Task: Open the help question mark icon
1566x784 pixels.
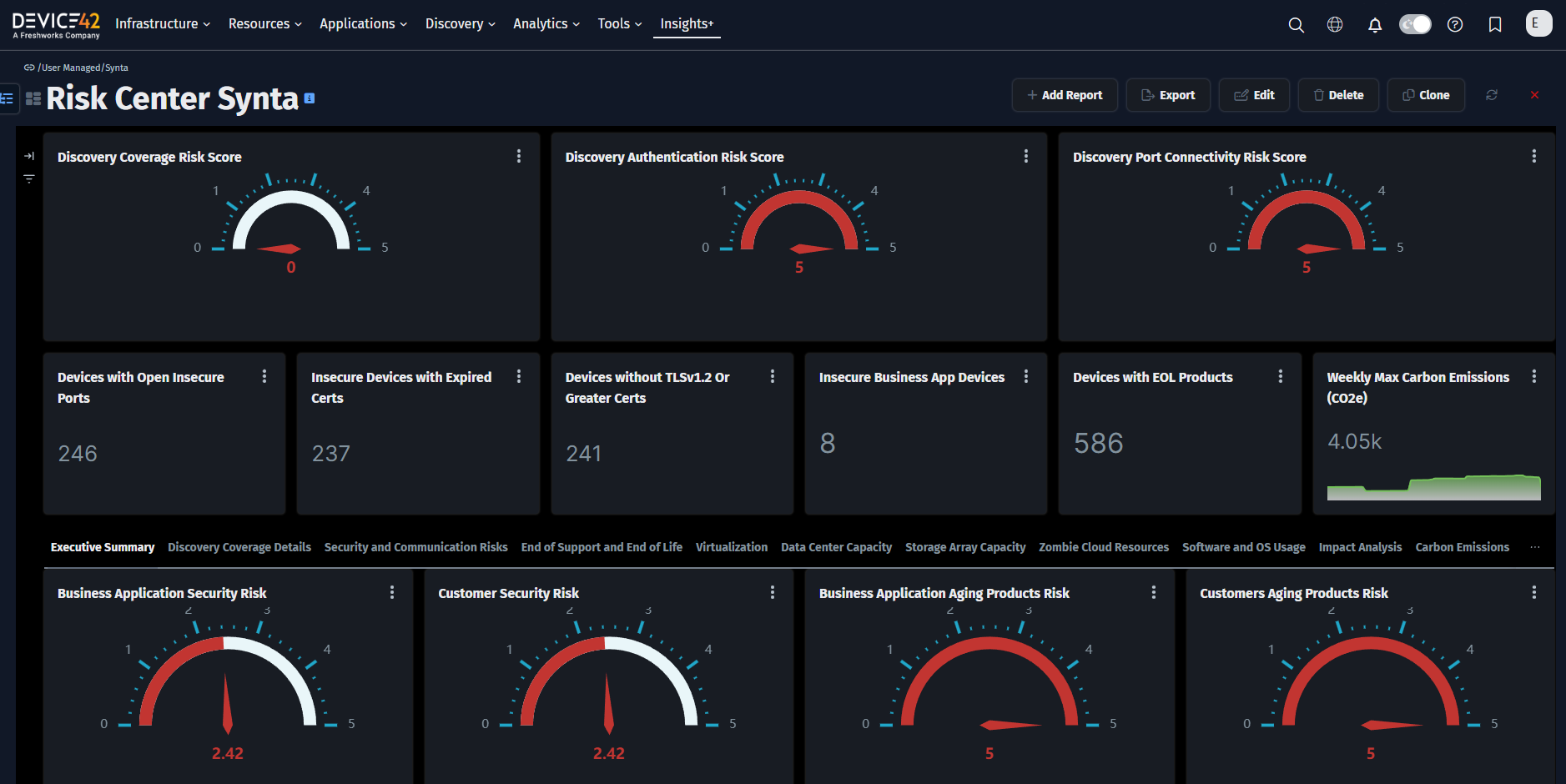Action: pos(1455,25)
